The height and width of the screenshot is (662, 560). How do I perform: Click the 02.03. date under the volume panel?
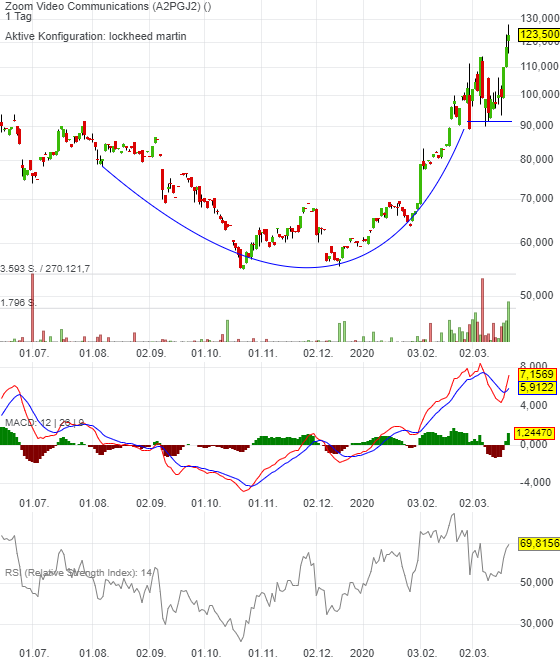coord(474,353)
